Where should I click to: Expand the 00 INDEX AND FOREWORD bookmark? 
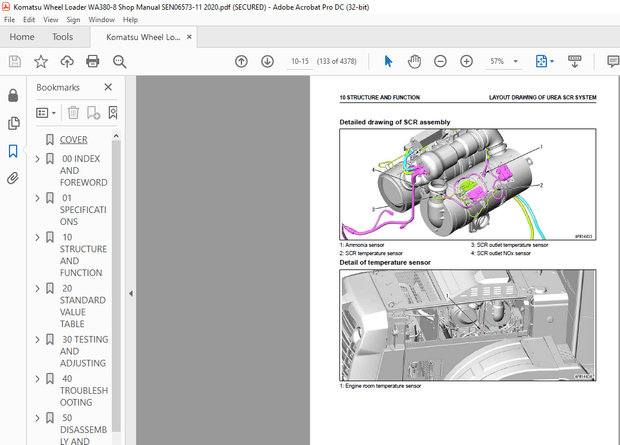[x=38, y=159]
